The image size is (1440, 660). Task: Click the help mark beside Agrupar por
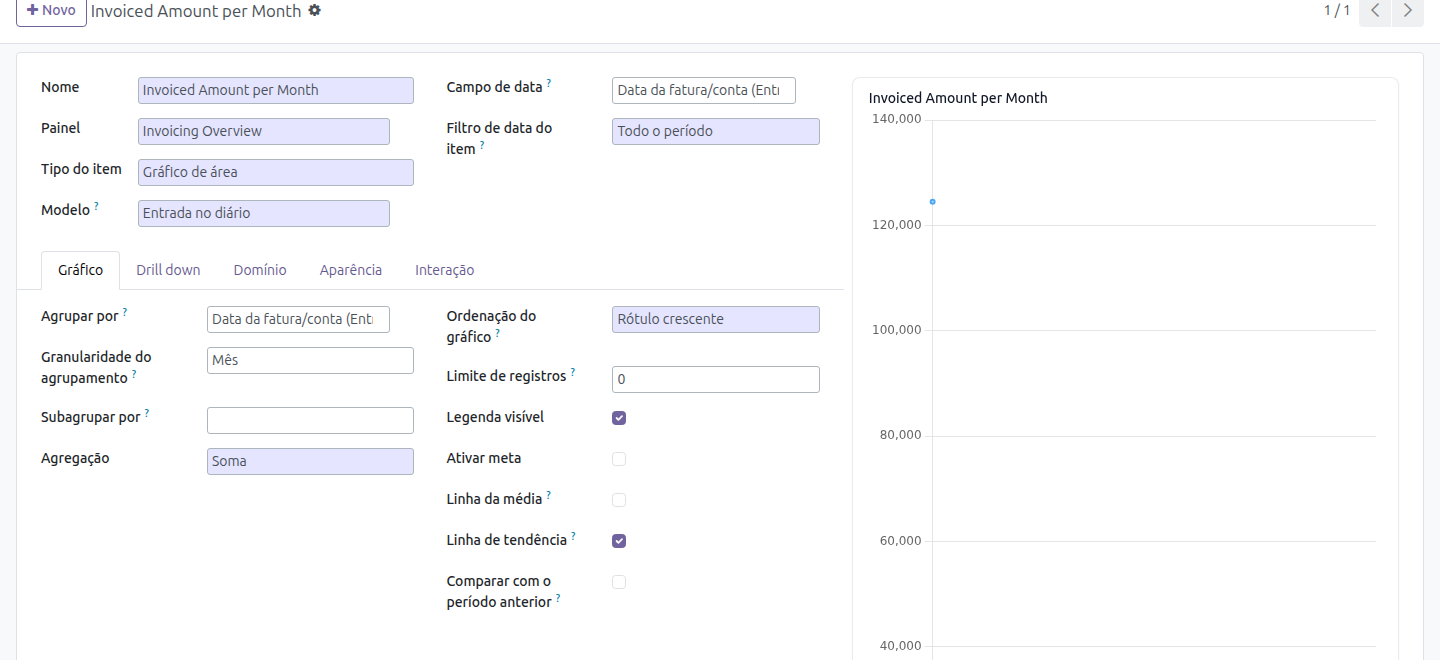tap(125, 311)
